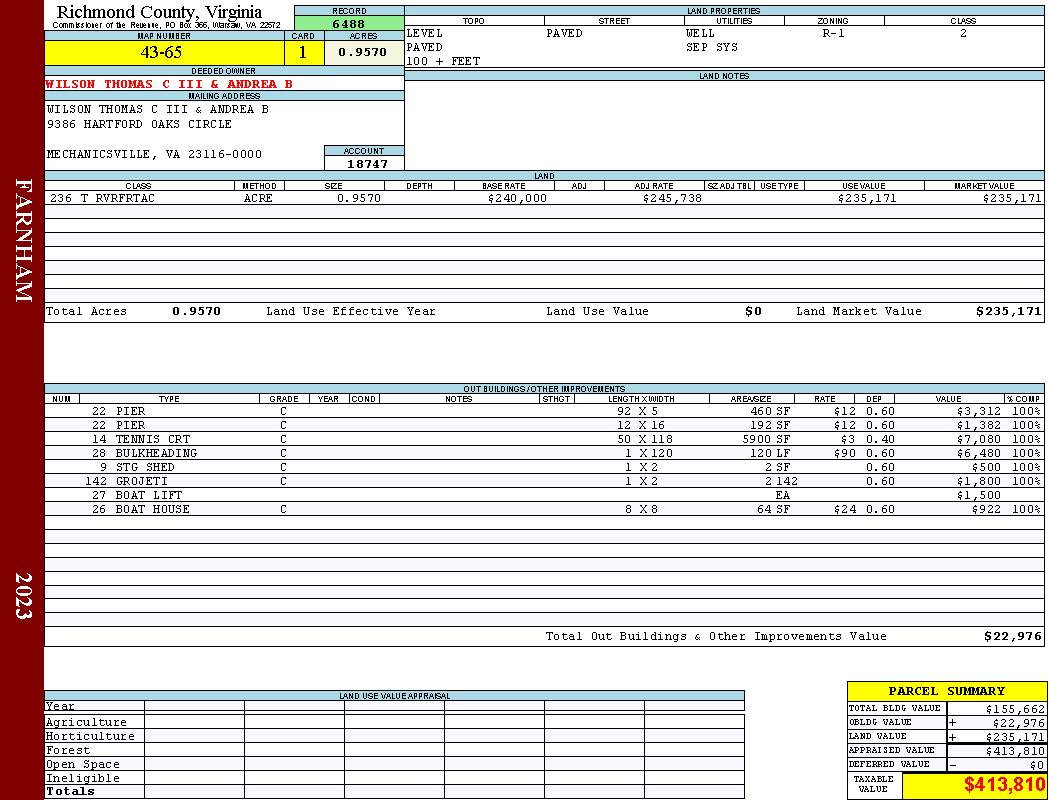This screenshot has width=1050, height=800.
Task: Select the BOAT LIFT row
Action: point(544,495)
